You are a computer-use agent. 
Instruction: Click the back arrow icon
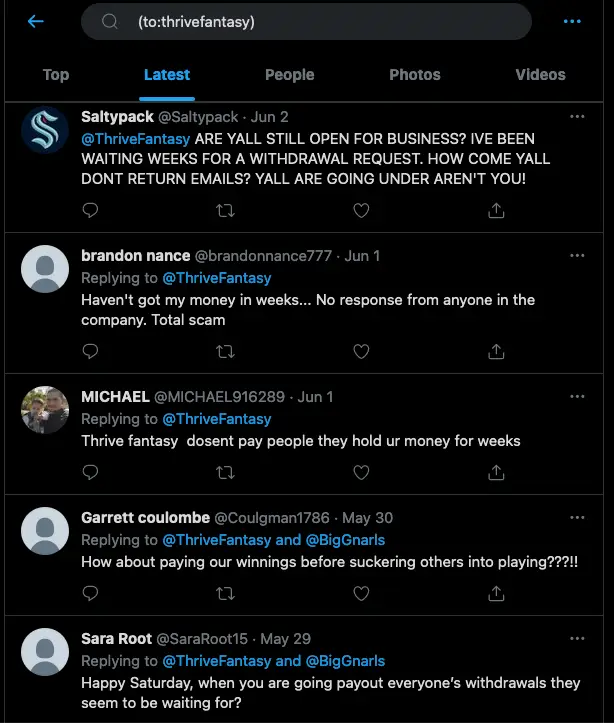pos(36,21)
